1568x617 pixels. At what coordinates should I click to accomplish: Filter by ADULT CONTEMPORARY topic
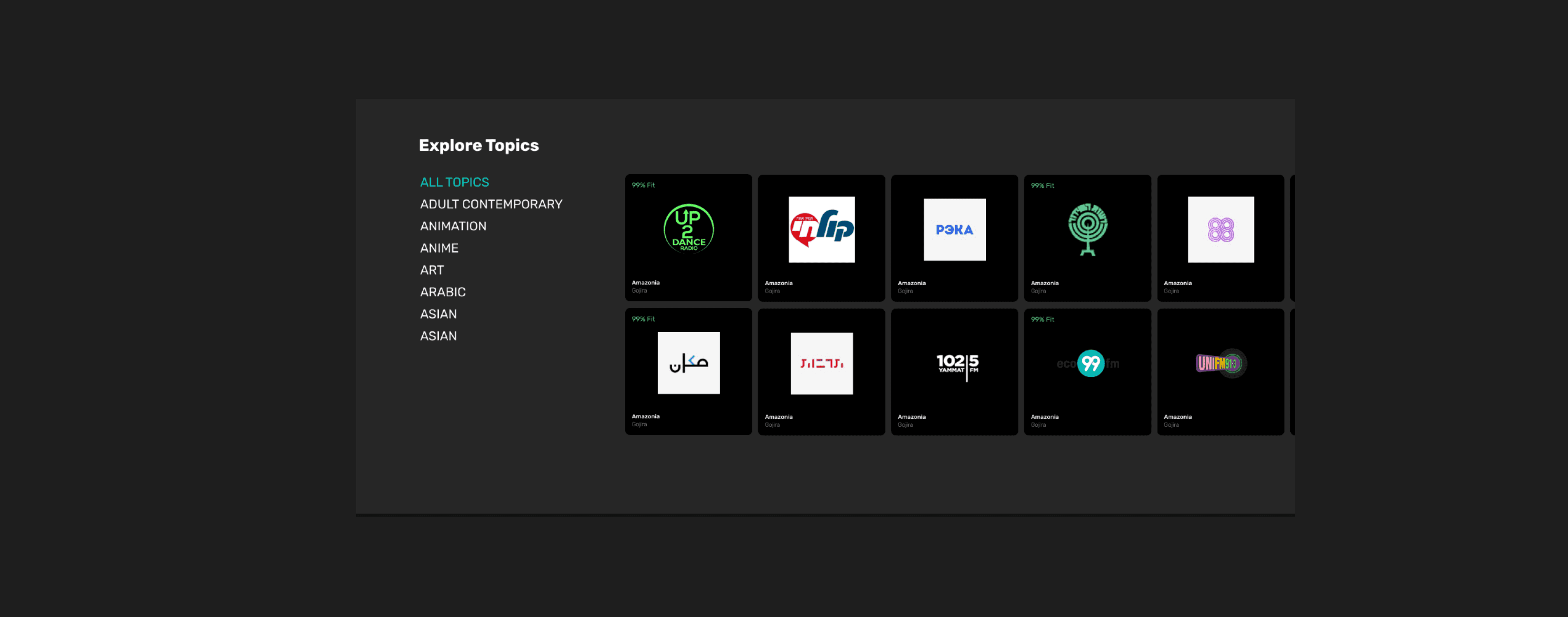tap(491, 204)
